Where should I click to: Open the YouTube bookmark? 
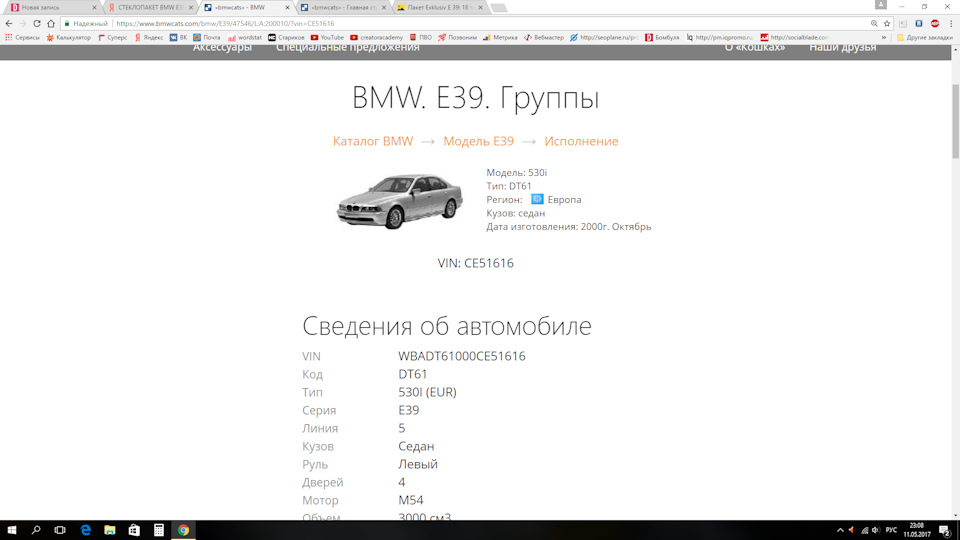327,37
